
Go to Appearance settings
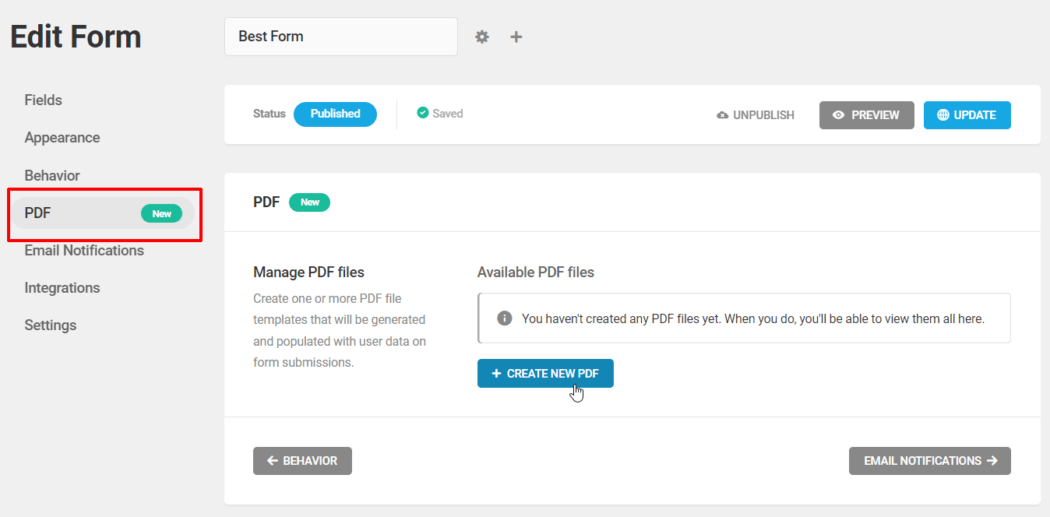pyautogui.click(x=62, y=138)
